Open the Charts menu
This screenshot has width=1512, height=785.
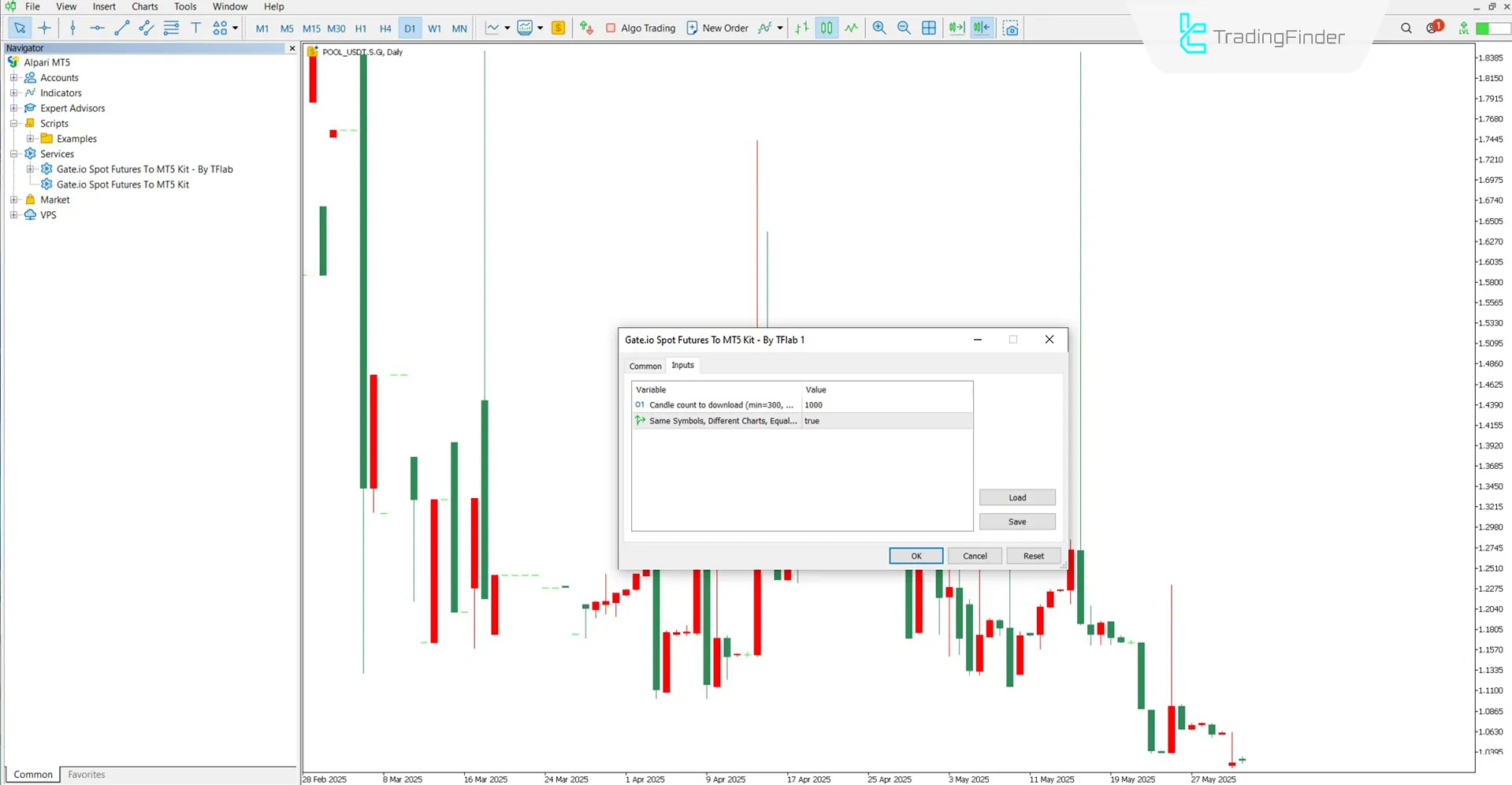[x=144, y=6]
